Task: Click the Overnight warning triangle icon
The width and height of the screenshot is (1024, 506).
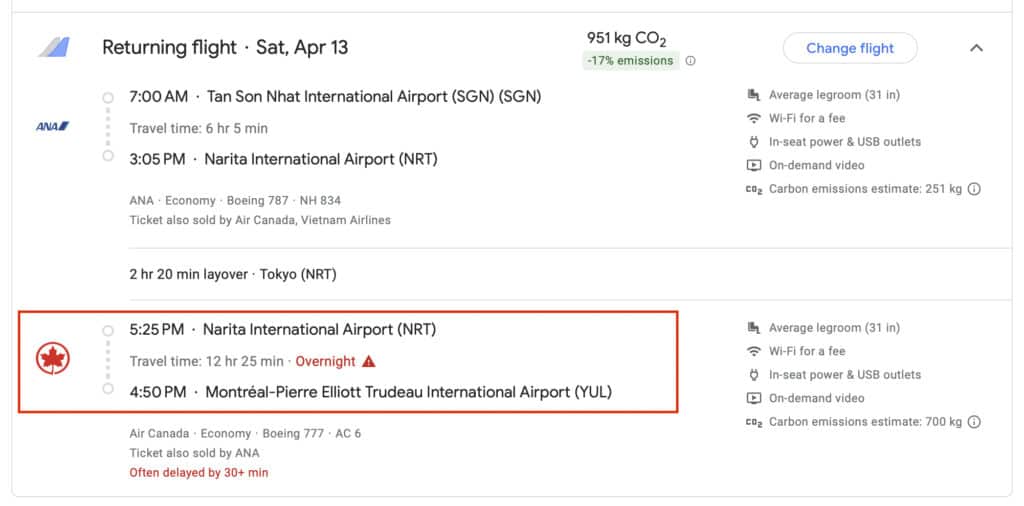Action: coord(369,361)
